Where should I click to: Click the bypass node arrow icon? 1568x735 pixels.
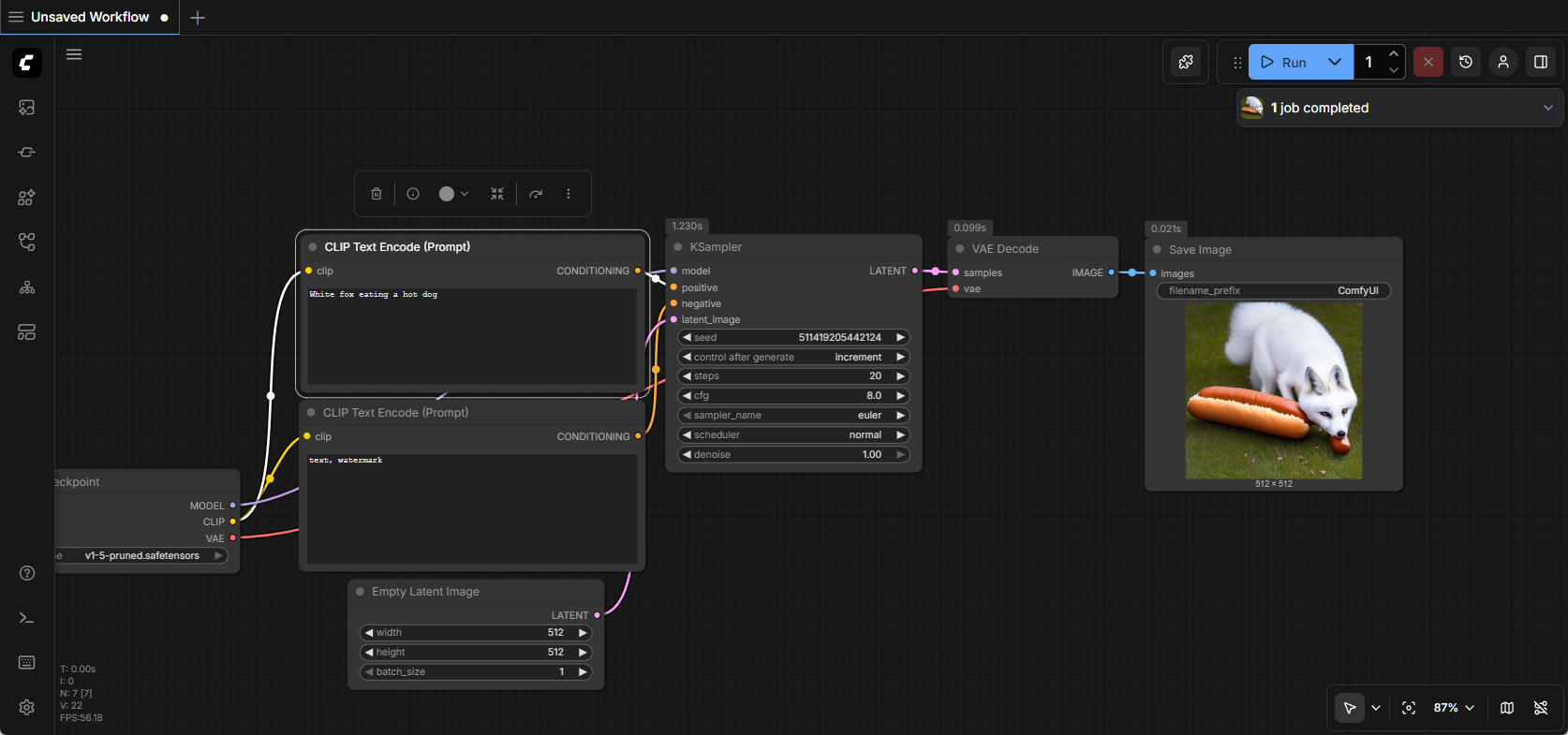pyautogui.click(x=536, y=194)
